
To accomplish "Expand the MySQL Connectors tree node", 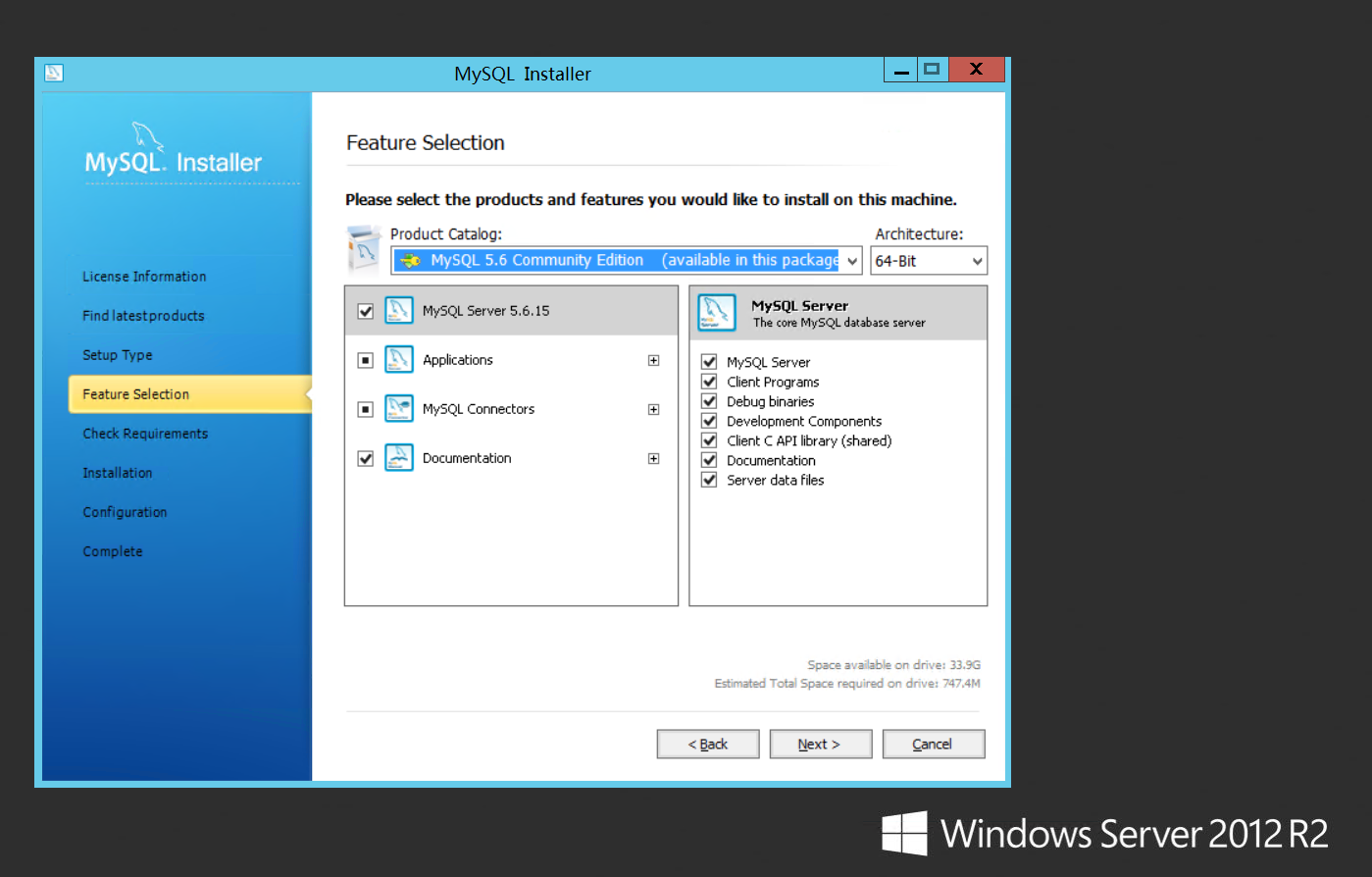I will (x=654, y=409).
